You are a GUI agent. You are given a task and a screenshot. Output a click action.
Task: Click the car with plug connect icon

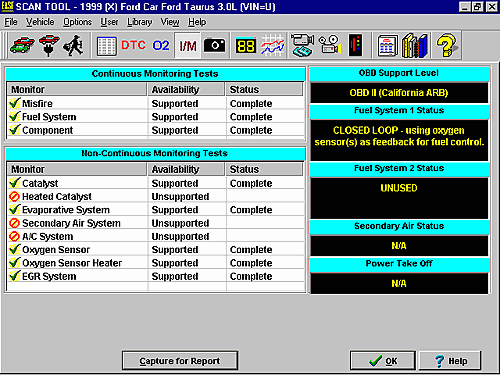click(x=49, y=45)
